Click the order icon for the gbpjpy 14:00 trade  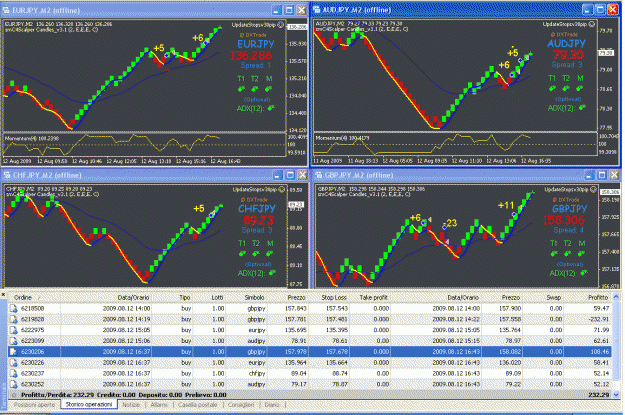(14, 308)
